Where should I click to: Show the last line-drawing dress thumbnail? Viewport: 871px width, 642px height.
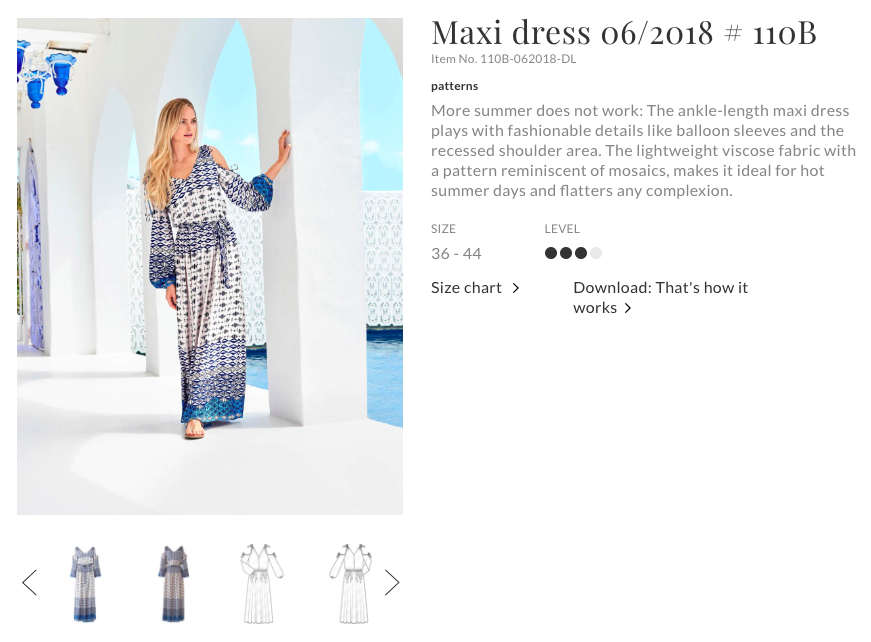pos(349,582)
